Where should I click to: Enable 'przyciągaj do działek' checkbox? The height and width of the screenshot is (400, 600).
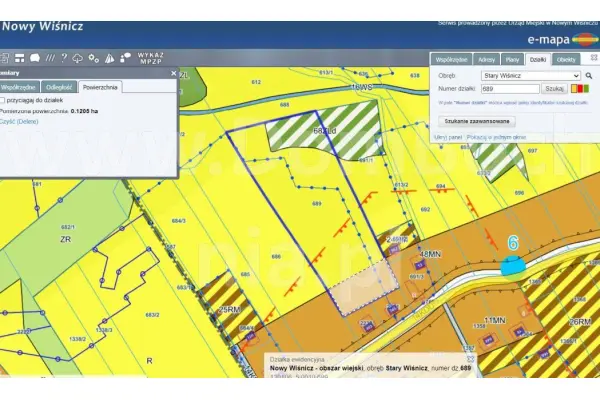[x=2, y=100]
